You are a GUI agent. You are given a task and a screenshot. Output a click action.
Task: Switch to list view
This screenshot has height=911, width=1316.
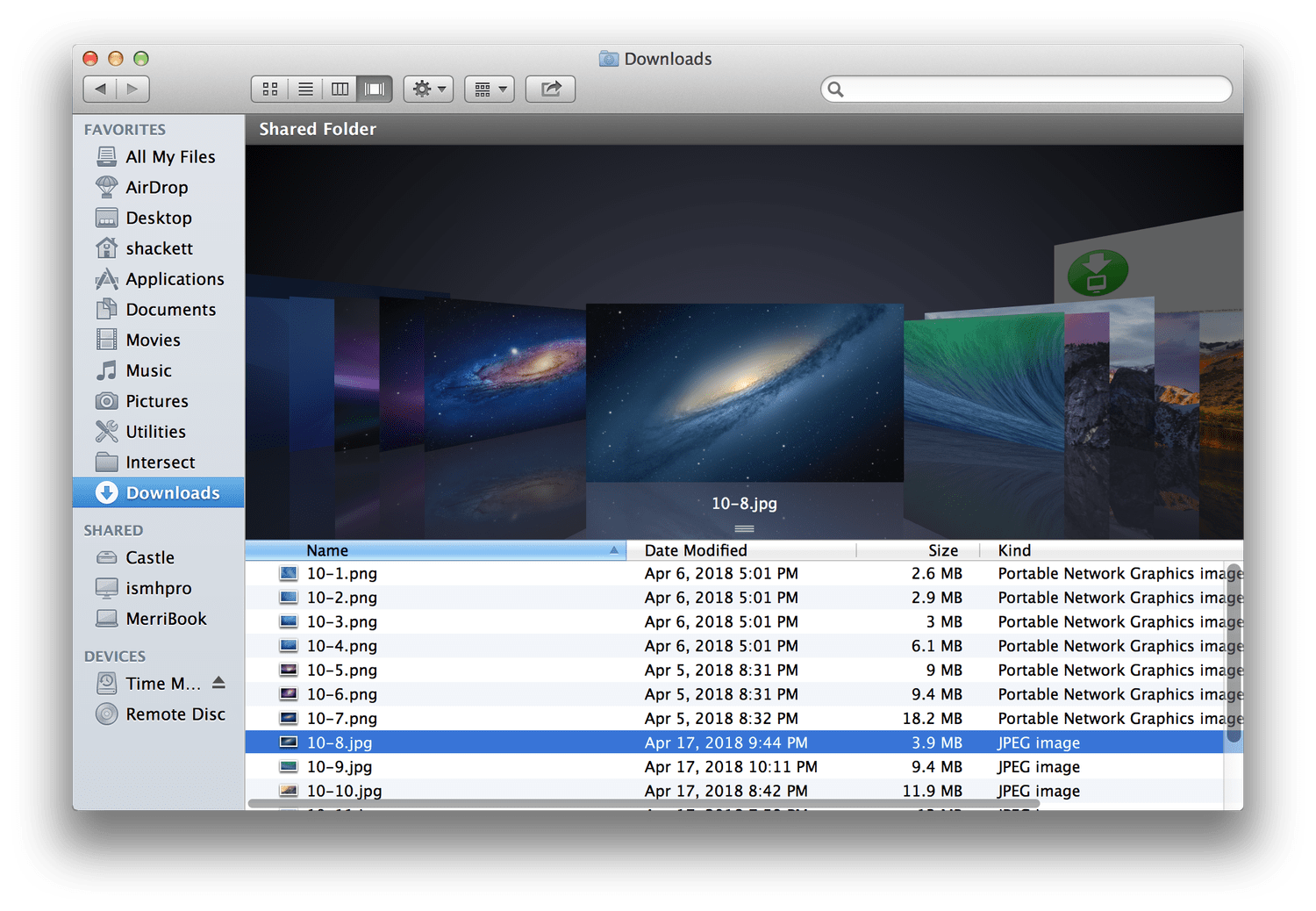305,89
